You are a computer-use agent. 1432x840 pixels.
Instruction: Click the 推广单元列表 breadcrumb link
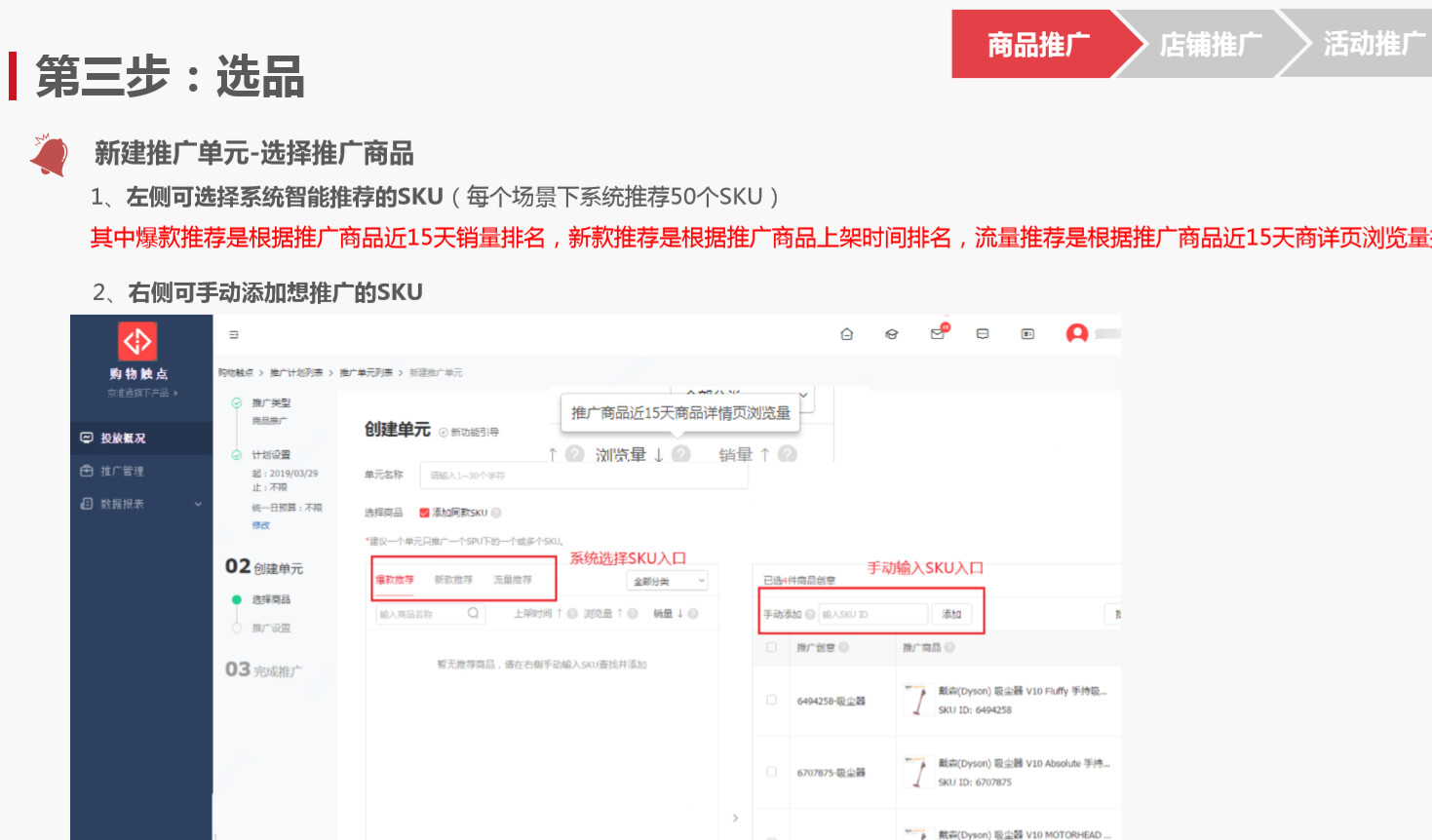click(x=366, y=373)
